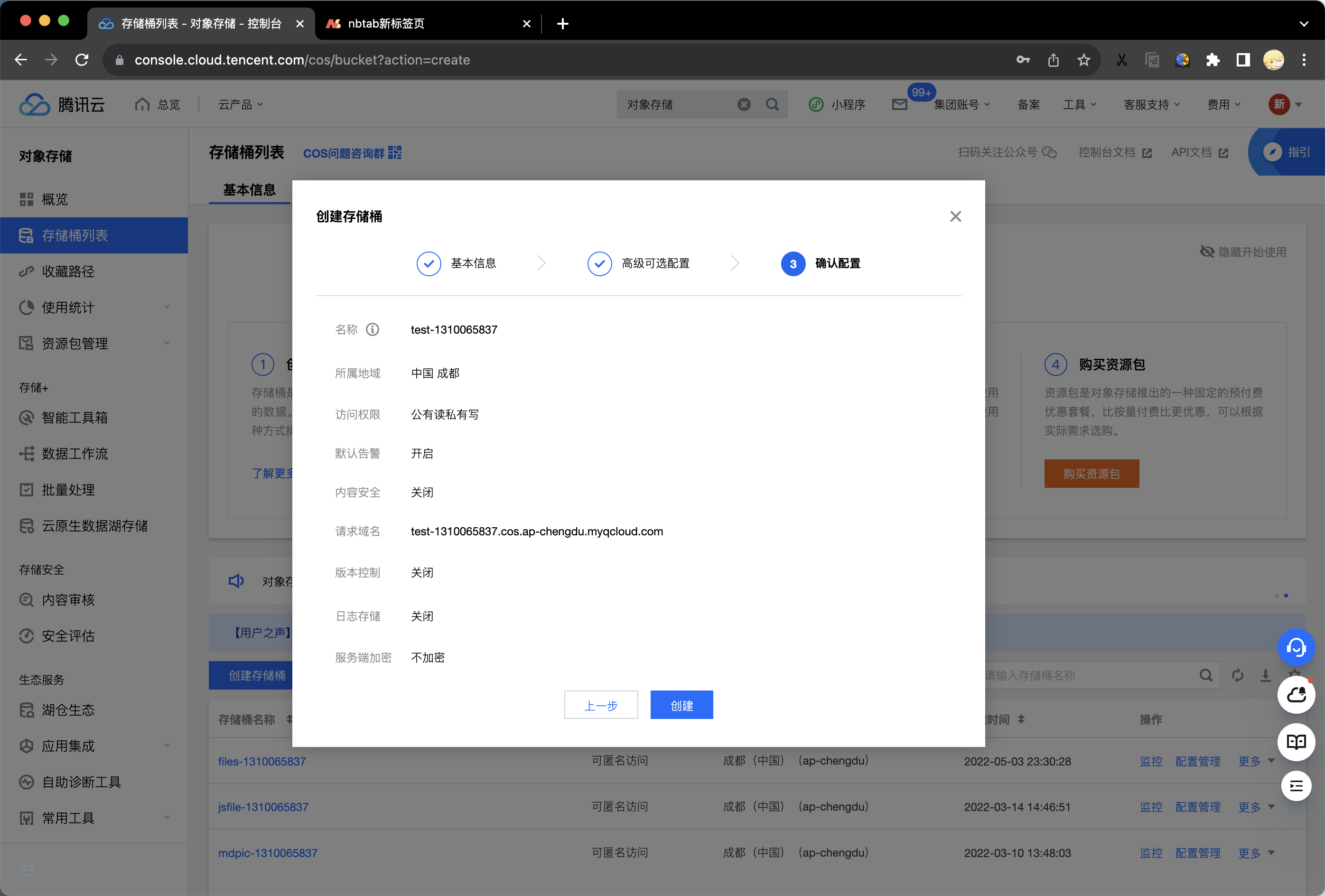Click the info icon next to 名称

(x=372, y=329)
